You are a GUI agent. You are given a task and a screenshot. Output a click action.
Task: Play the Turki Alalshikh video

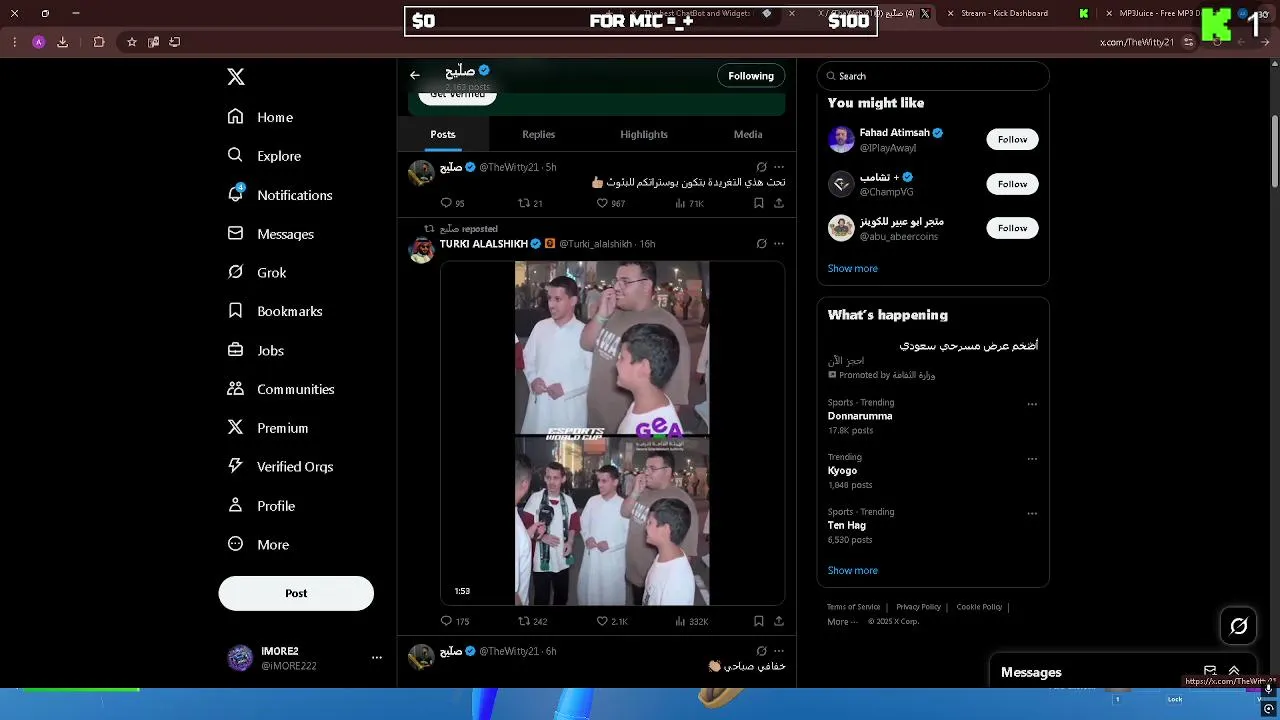(612, 433)
